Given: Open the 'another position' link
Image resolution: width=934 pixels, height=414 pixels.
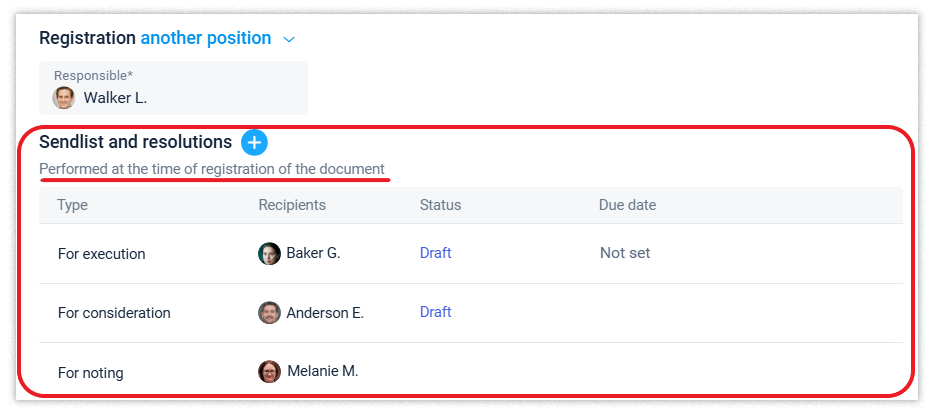Looking at the screenshot, I should (205, 38).
